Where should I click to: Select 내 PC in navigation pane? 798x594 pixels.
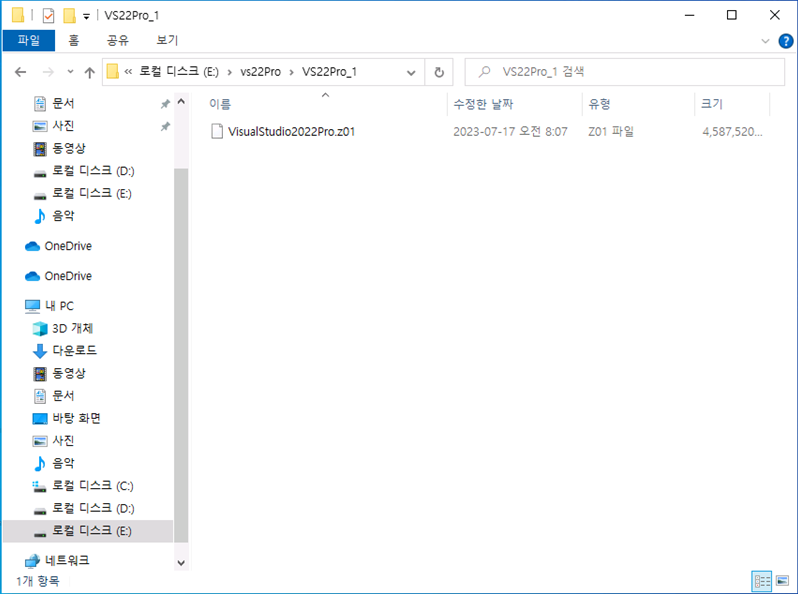[x=59, y=306]
